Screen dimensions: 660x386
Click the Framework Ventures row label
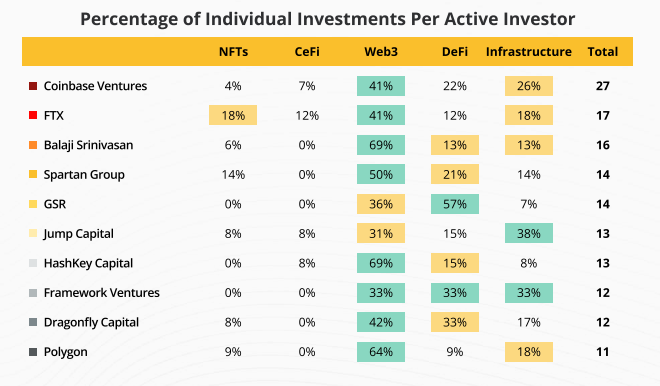click(102, 293)
